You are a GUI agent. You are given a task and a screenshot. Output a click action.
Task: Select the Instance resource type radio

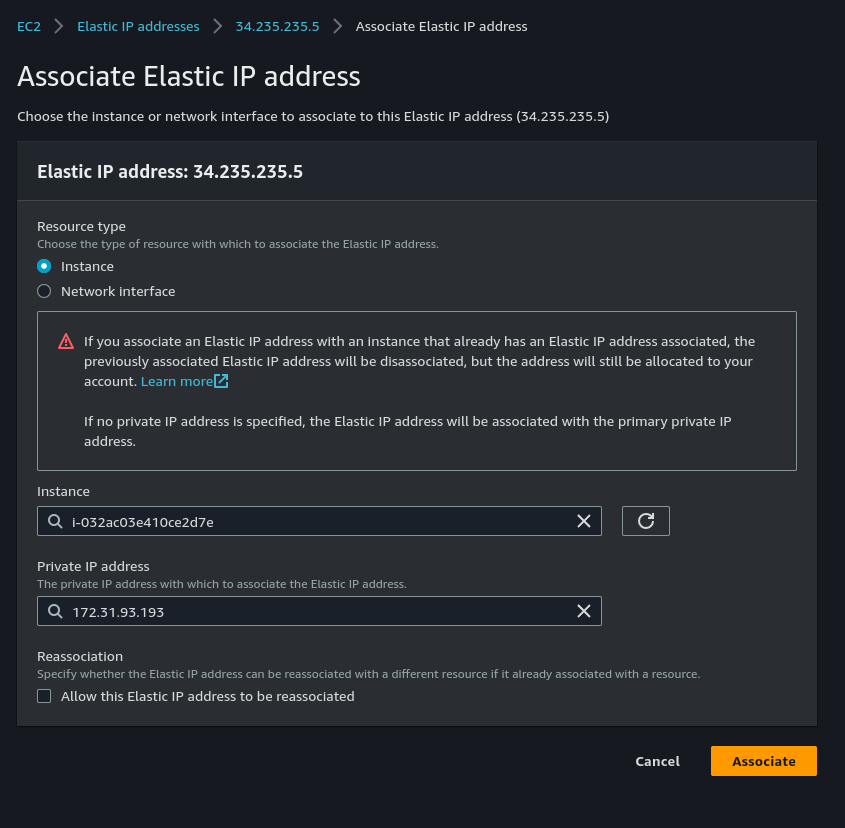click(44, 266)
